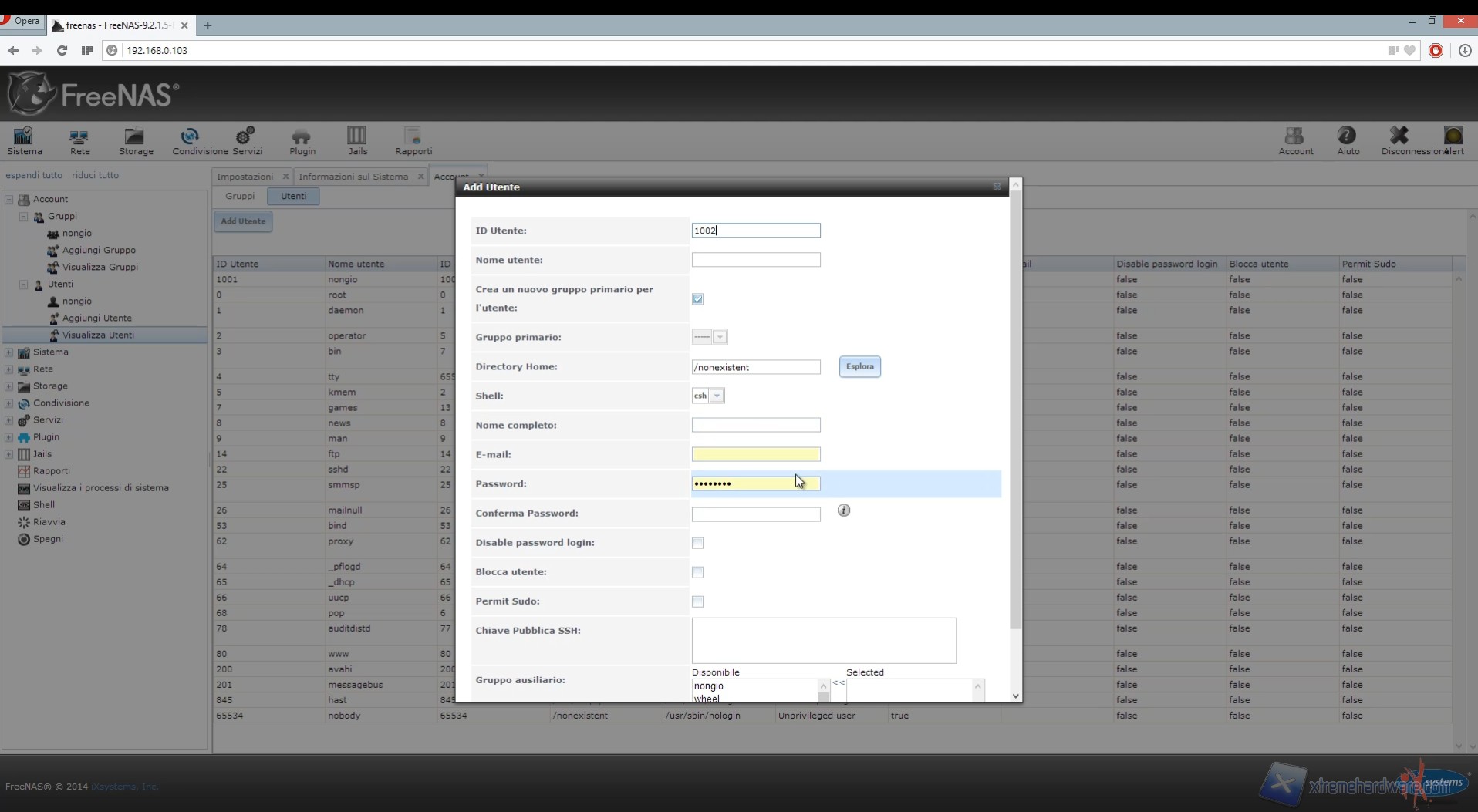Click the Jails icon in the toolbar
The width and height of the screenshot is (1478, 812).
pos(357,141)
